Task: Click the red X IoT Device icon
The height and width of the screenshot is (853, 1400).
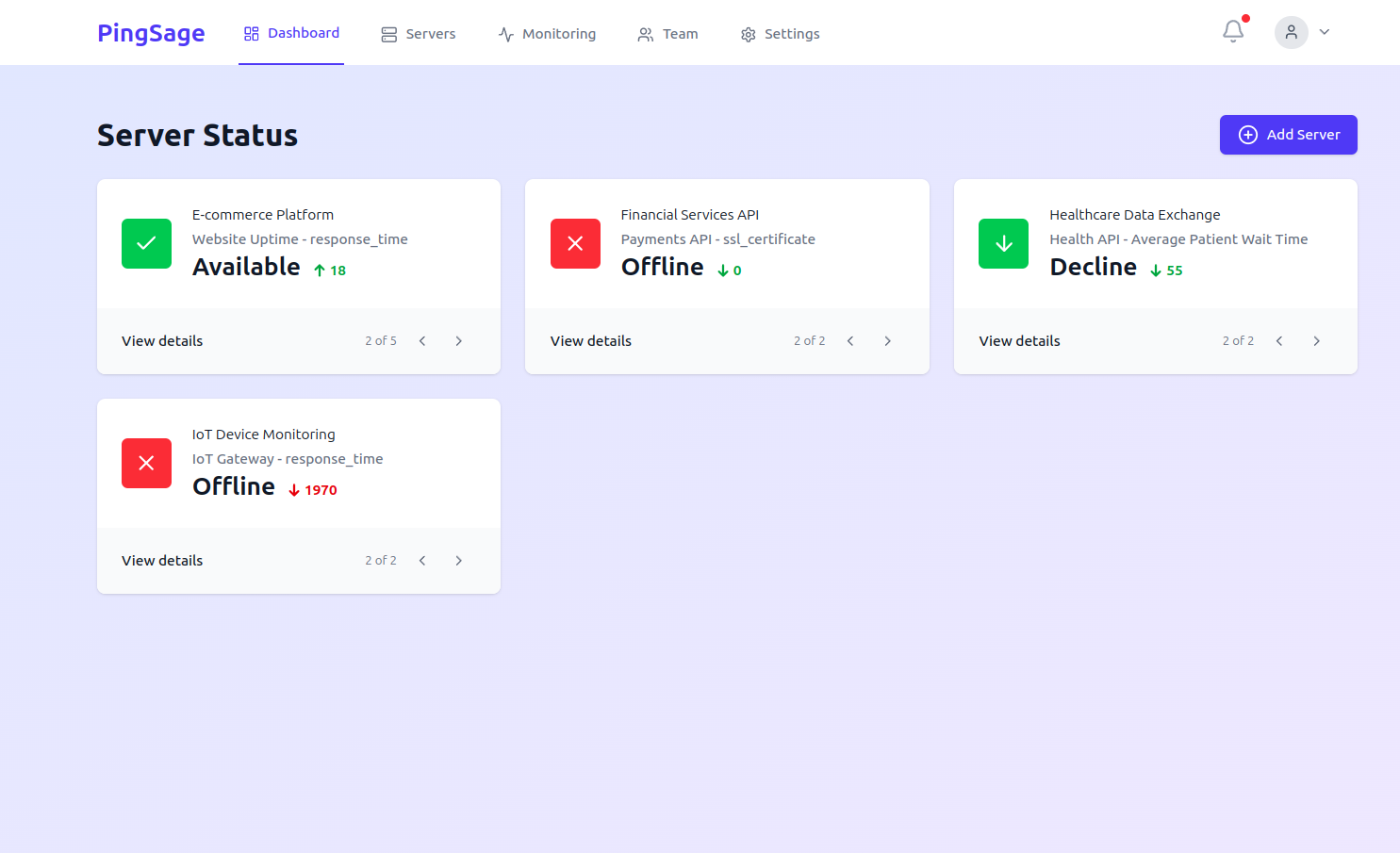Action: point(146,464)
